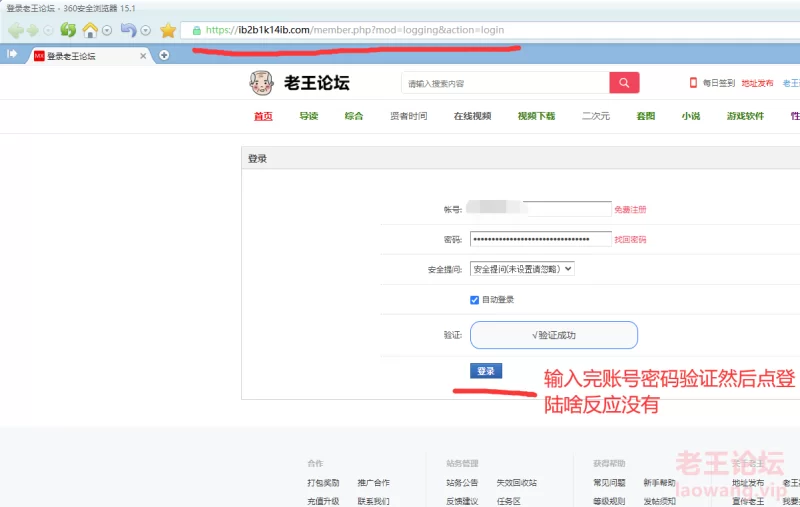This screenshot has width=800, height=507.
Task: Expand the 安全提问 dropdown
Action: [x=522, y=269]
